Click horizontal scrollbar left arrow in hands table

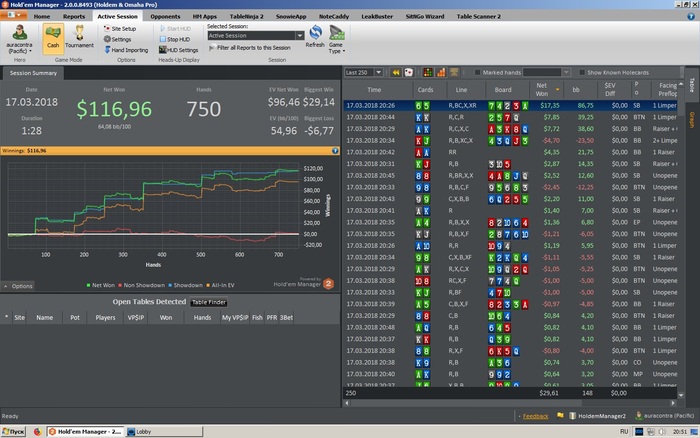[x=347, y=403]
